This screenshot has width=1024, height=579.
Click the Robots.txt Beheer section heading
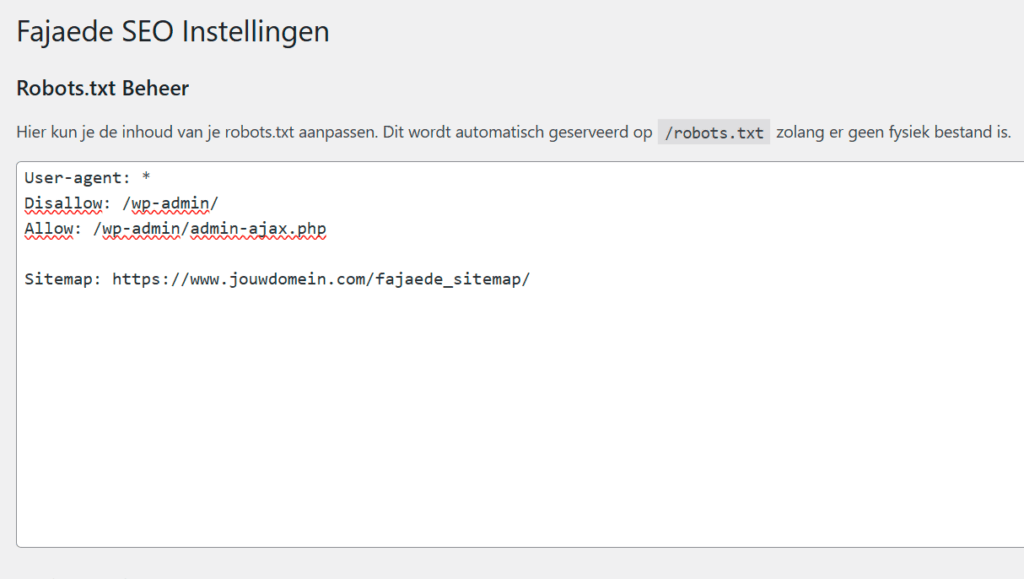pos(103,88)
